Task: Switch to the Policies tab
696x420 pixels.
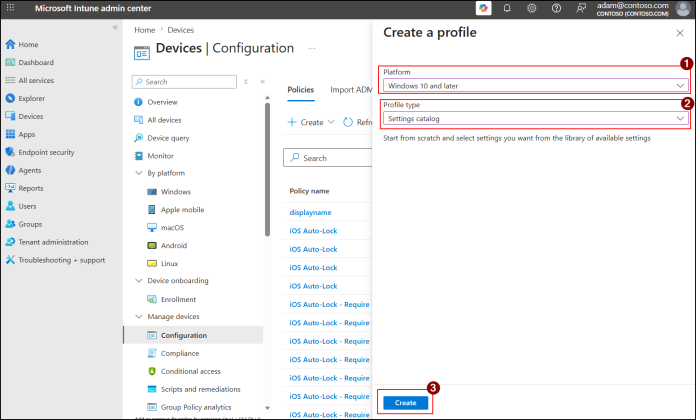Action: click(x=301, y=90)
